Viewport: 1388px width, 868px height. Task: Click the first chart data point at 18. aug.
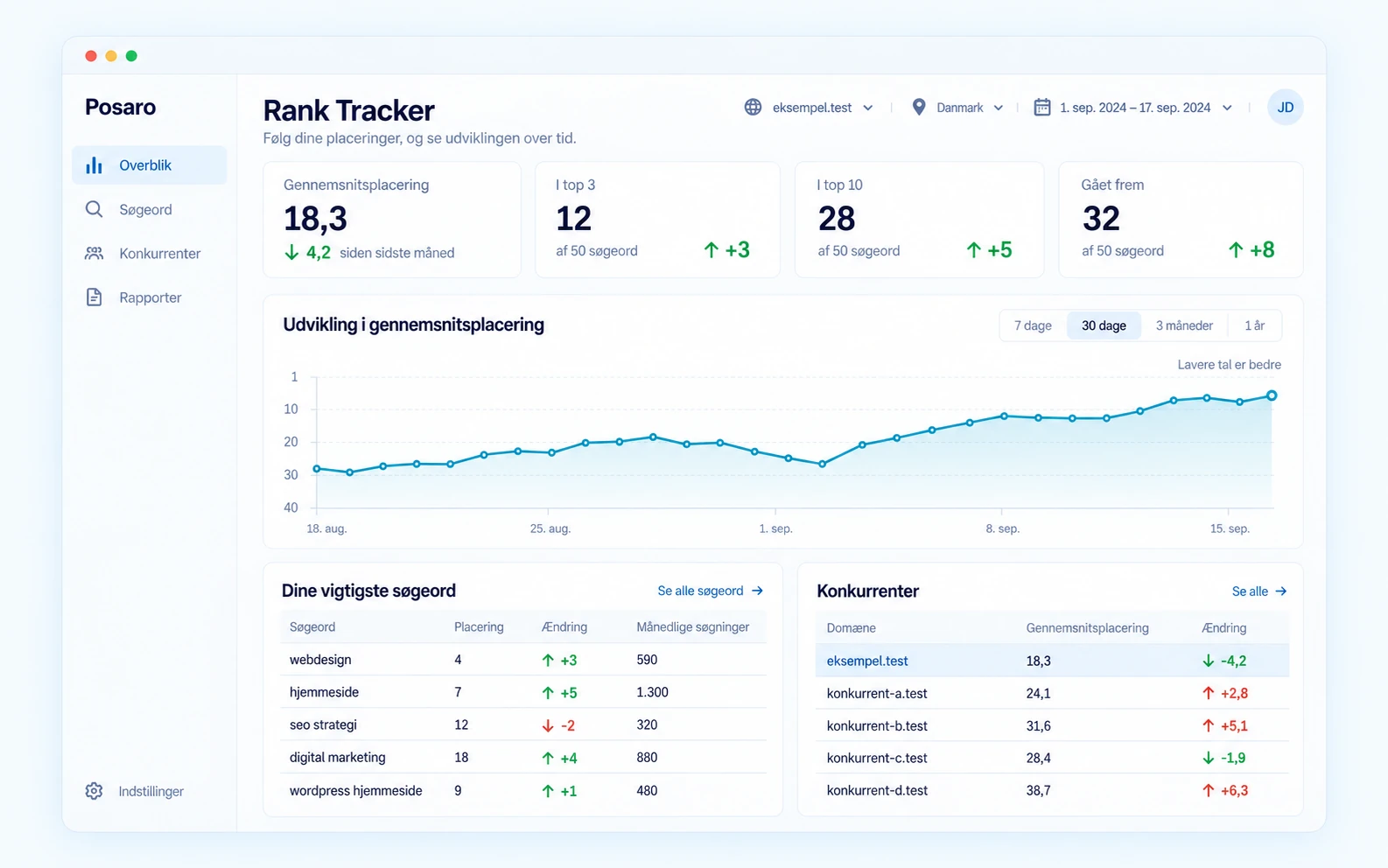pos(317,469)
